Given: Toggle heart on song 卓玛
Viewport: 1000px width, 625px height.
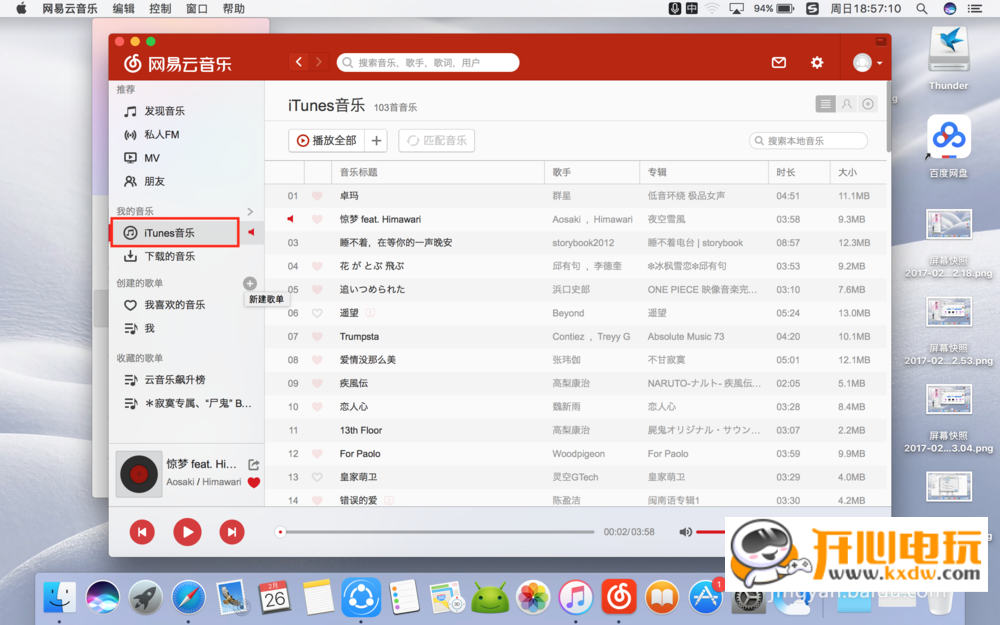Looking at the screenshot, I should point(317,196).
